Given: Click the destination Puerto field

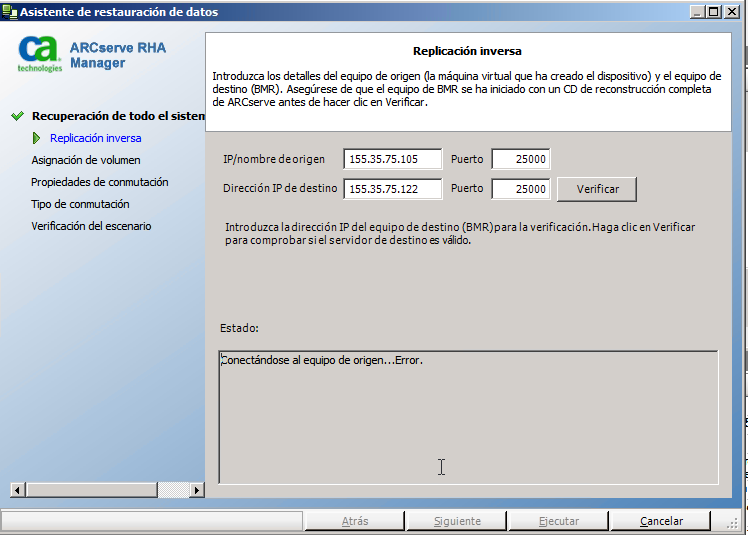Looking at the screenshot, I should click(521, 189).
